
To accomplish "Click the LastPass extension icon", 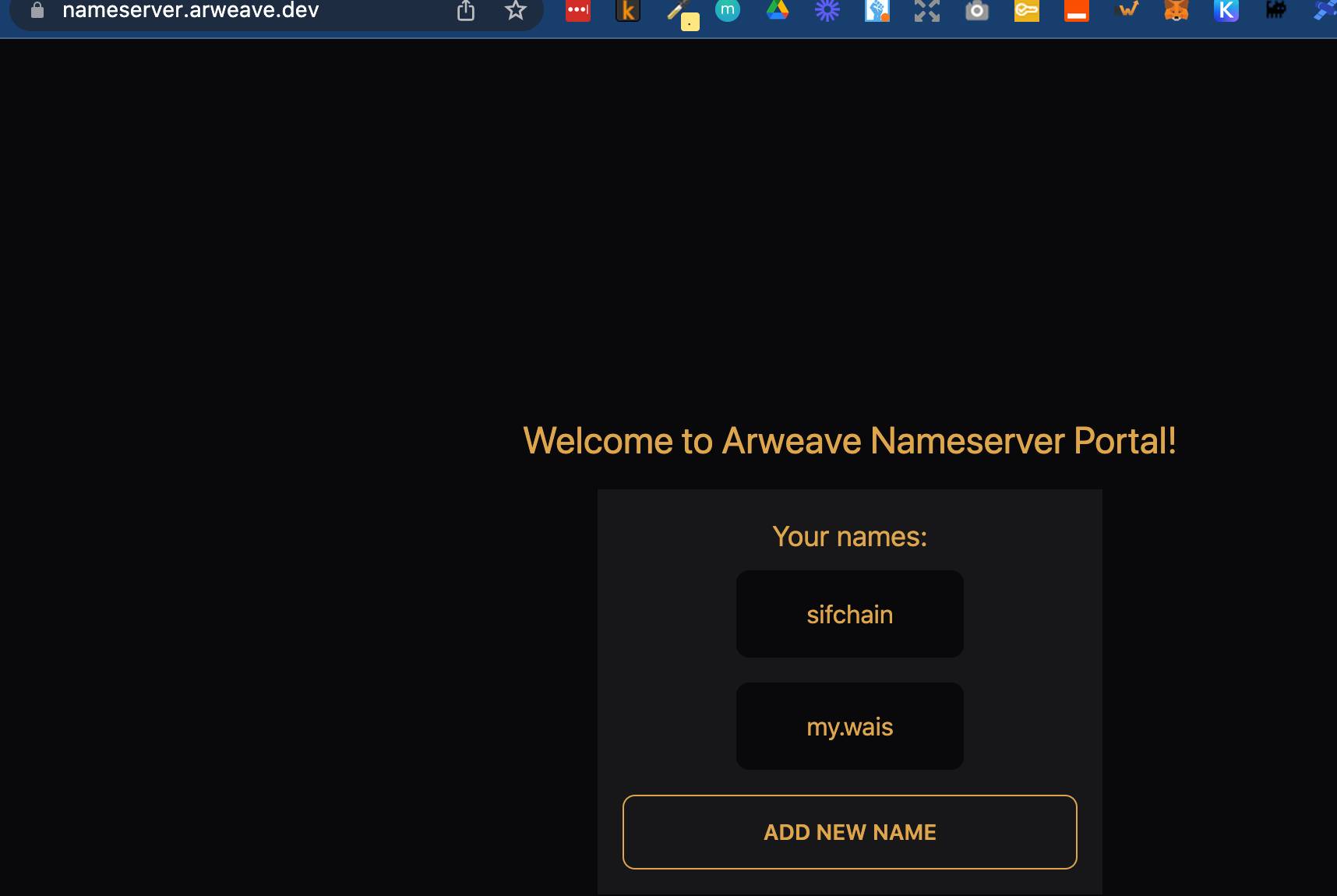I will pos(578,12).
